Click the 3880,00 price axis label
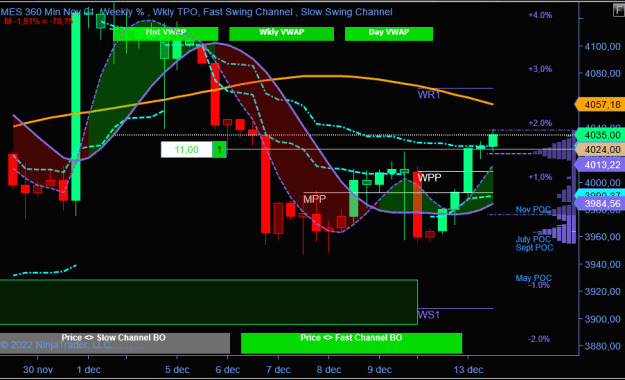 [602, 346]
